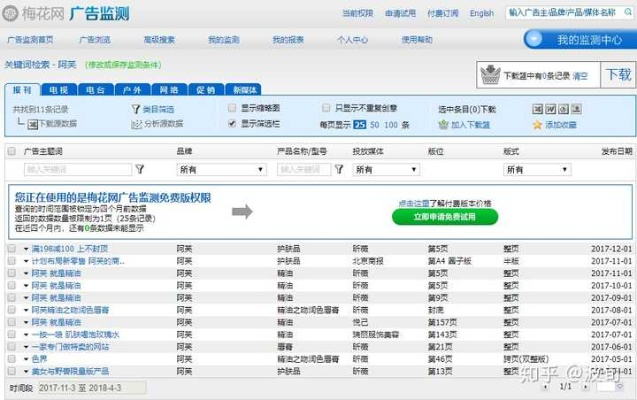This screenshot has height=400, width=637.
Task: Check the row 一家专门做特卖的网站
Action: pyautogui.click(x=12, y=347)
